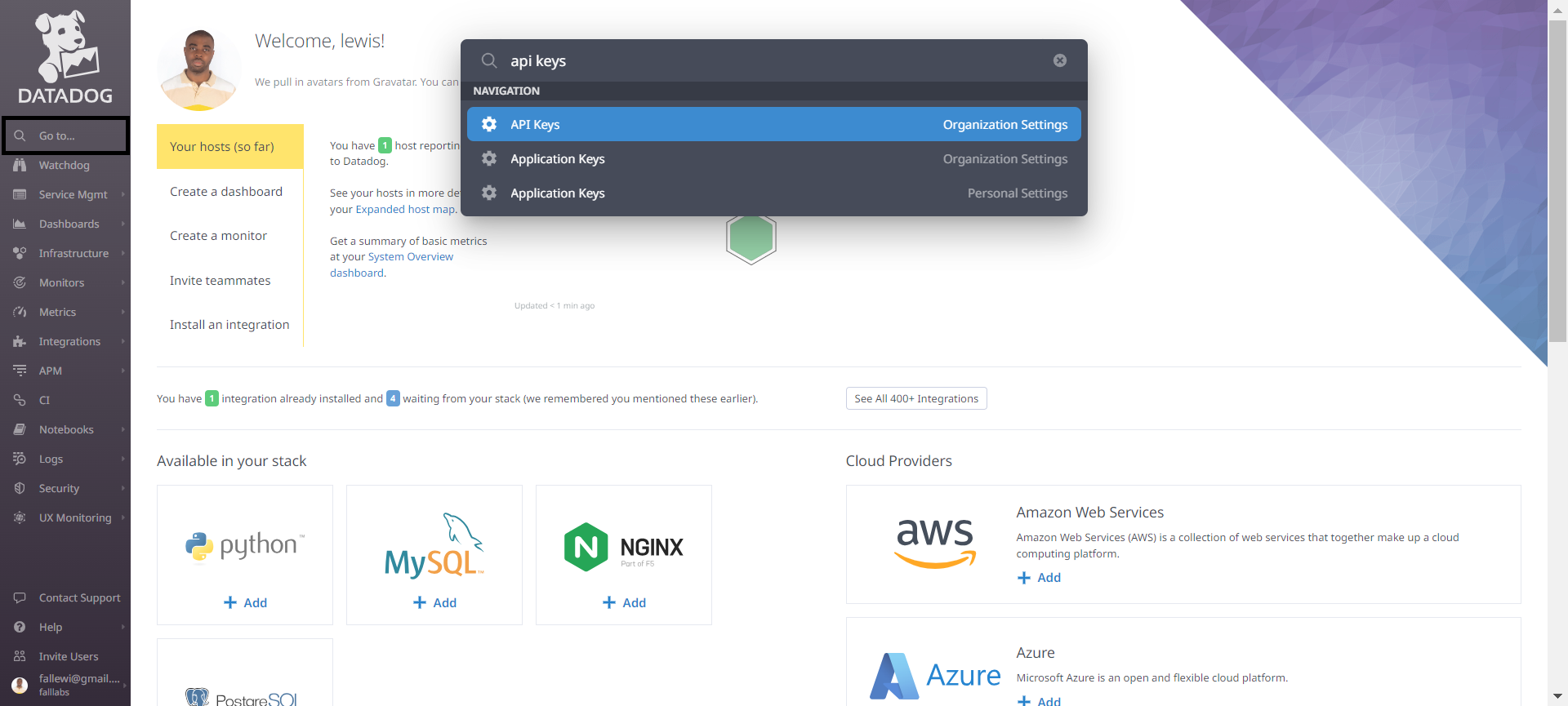Image resolution: width=1568 pixels, height=706 pixels.
Task: Click the Notebooks sidebar icon
Action: point(20,429)
